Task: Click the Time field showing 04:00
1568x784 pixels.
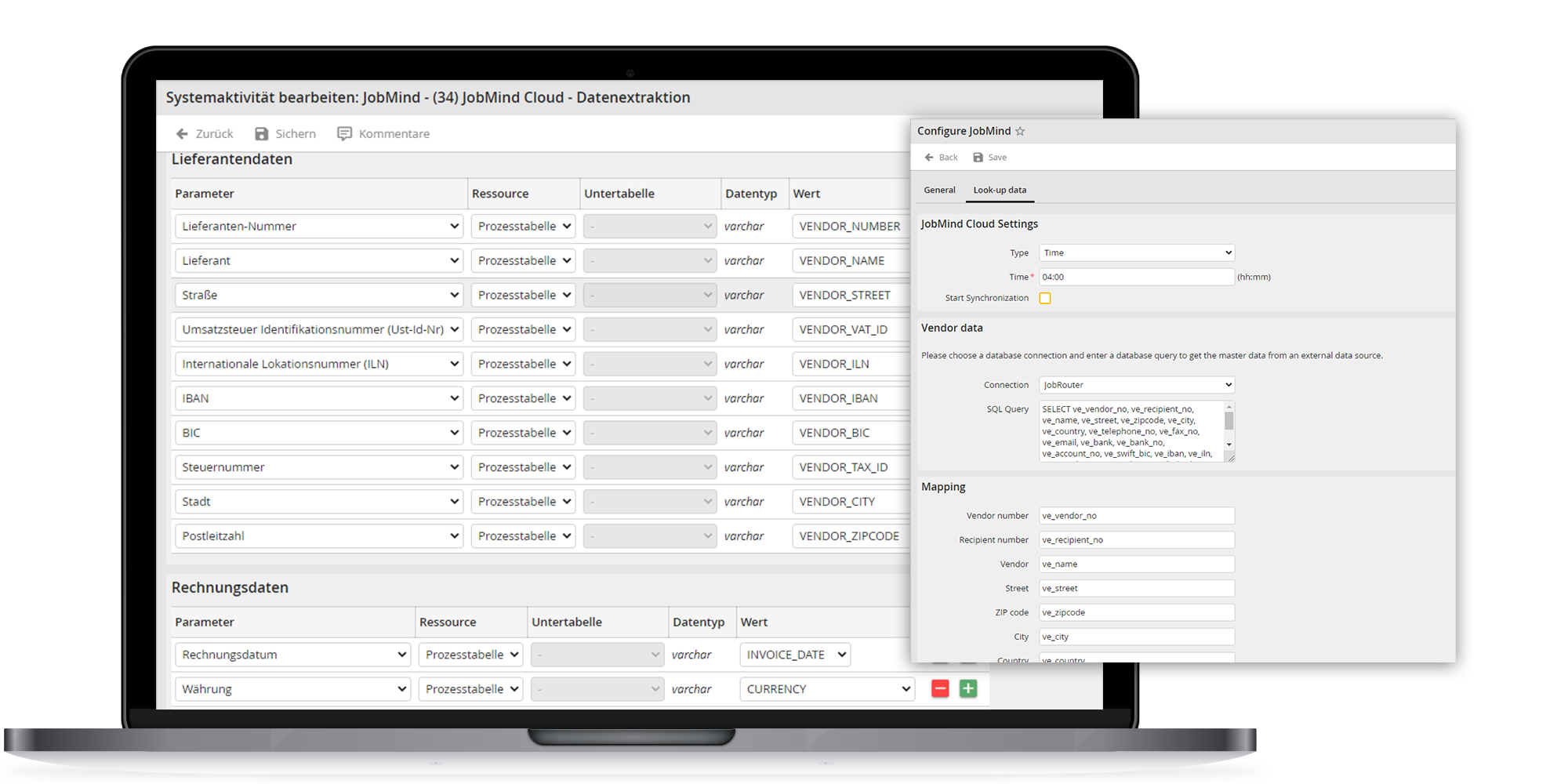Action: pyautogui.click(x=1136, y=277)
